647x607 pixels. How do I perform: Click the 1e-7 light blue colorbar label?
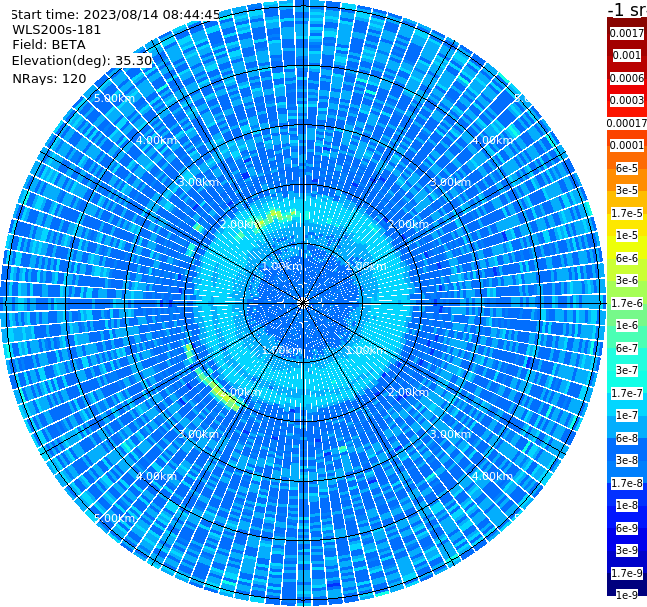point(626,416)
